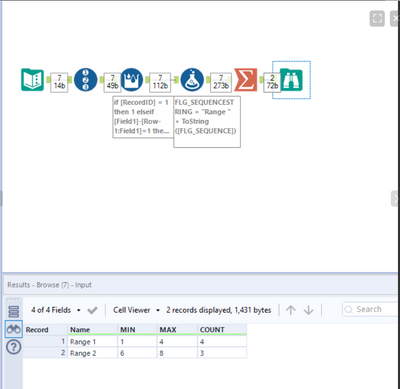400x389 pixels.
Task: Click the fit-to-screen canvas button
Action: click(377, 18)
